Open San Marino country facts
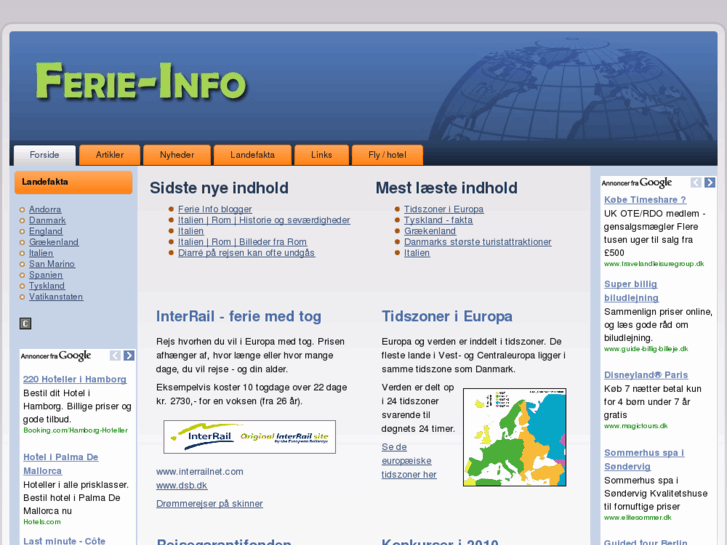The height and width of the screenshot is (545, 727). [x=52, y=264]
